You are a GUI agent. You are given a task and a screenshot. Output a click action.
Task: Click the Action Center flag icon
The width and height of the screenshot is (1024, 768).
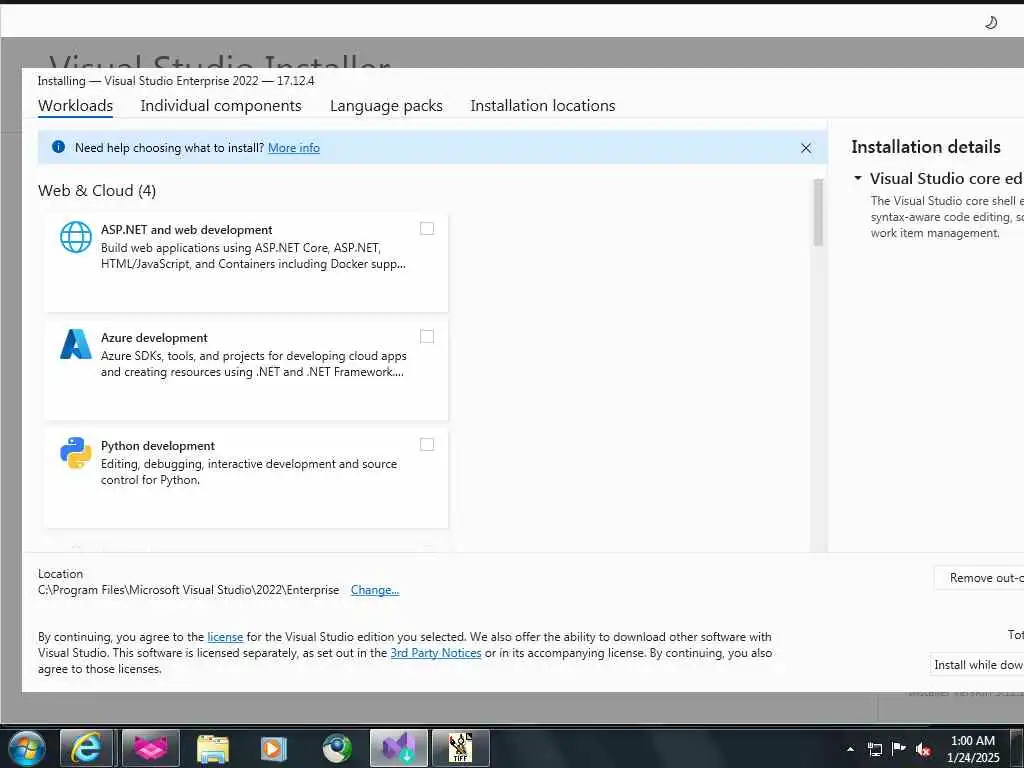tap(899, 748)
